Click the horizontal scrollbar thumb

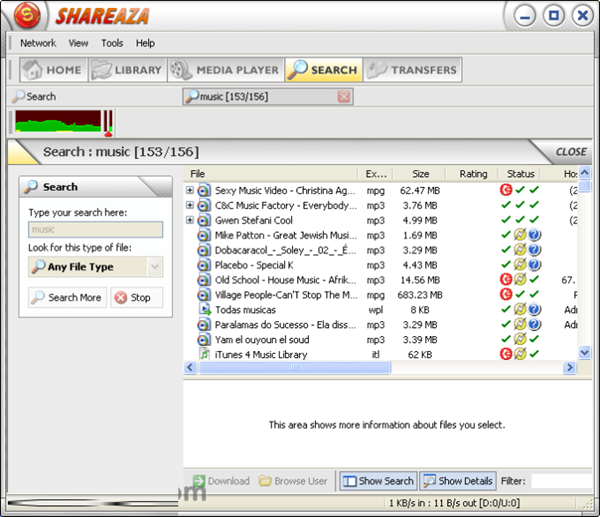pyautogui.click(x=294, y=368)
